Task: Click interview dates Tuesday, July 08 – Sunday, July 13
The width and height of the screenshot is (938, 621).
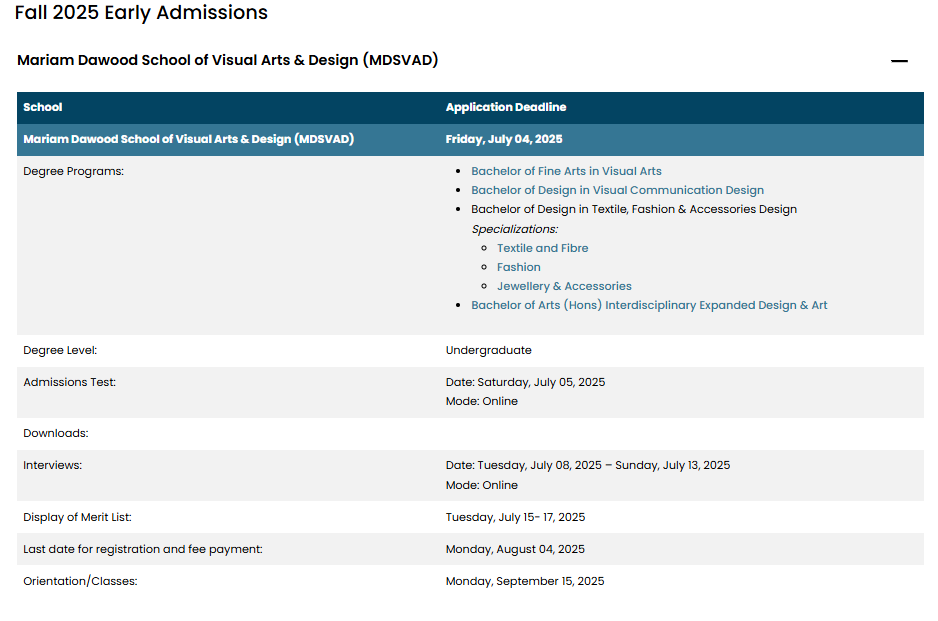Action: click(604, 465)
